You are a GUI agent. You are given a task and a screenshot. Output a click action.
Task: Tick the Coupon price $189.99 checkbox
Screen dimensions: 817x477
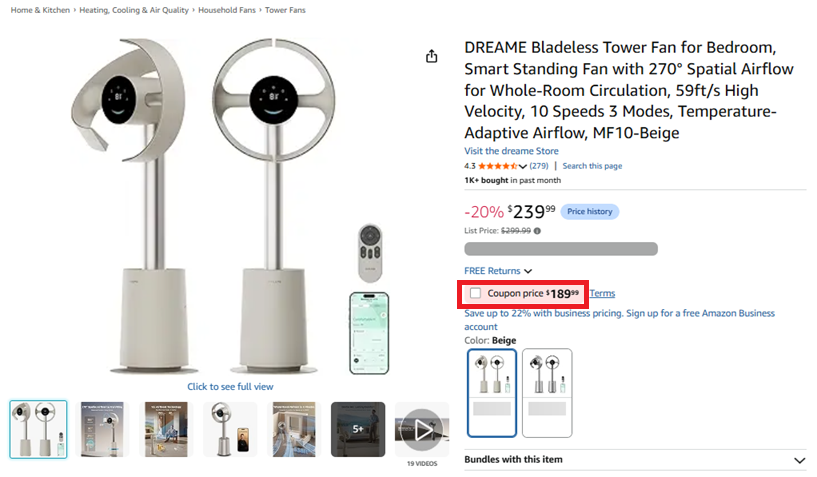point(475,293)
